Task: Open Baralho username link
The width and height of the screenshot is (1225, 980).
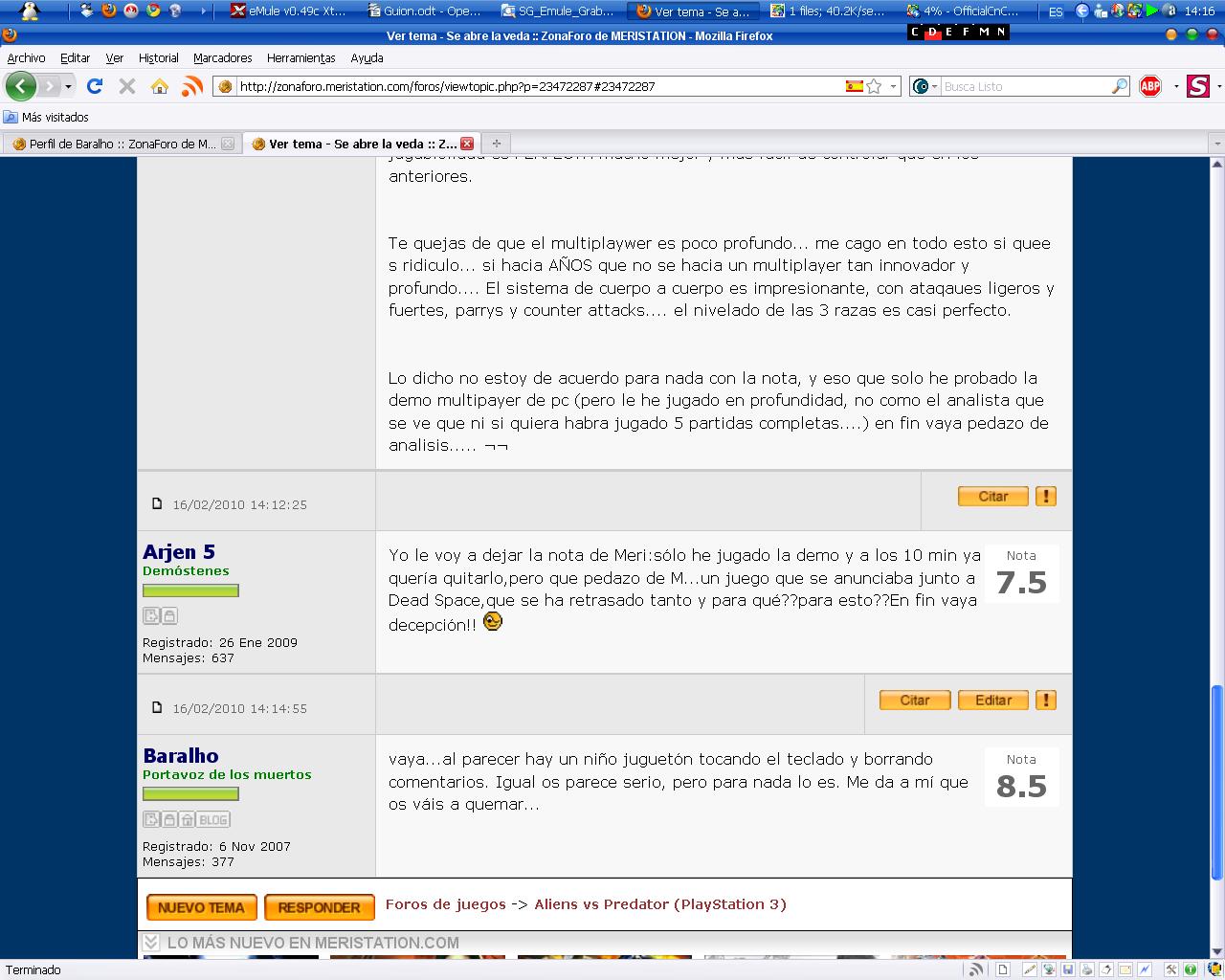Action: [x=180, y=756]
